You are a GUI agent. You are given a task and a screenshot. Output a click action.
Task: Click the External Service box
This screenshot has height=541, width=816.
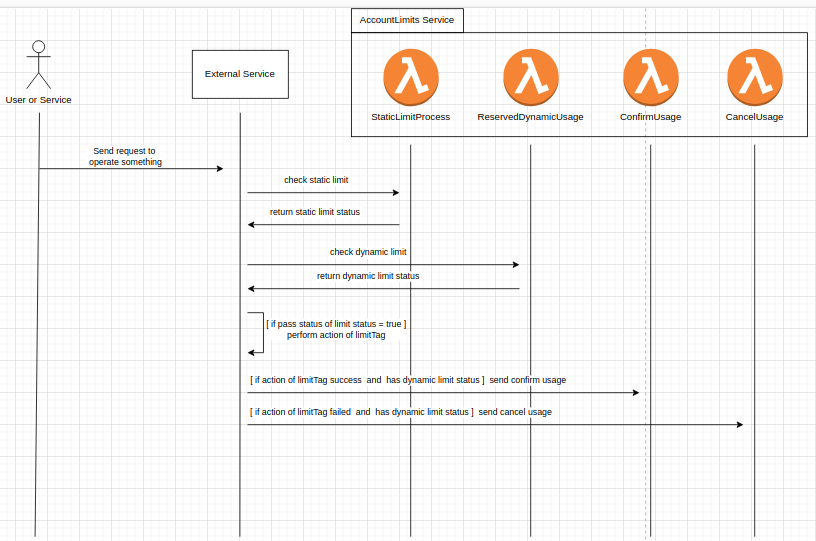point(240,74)
